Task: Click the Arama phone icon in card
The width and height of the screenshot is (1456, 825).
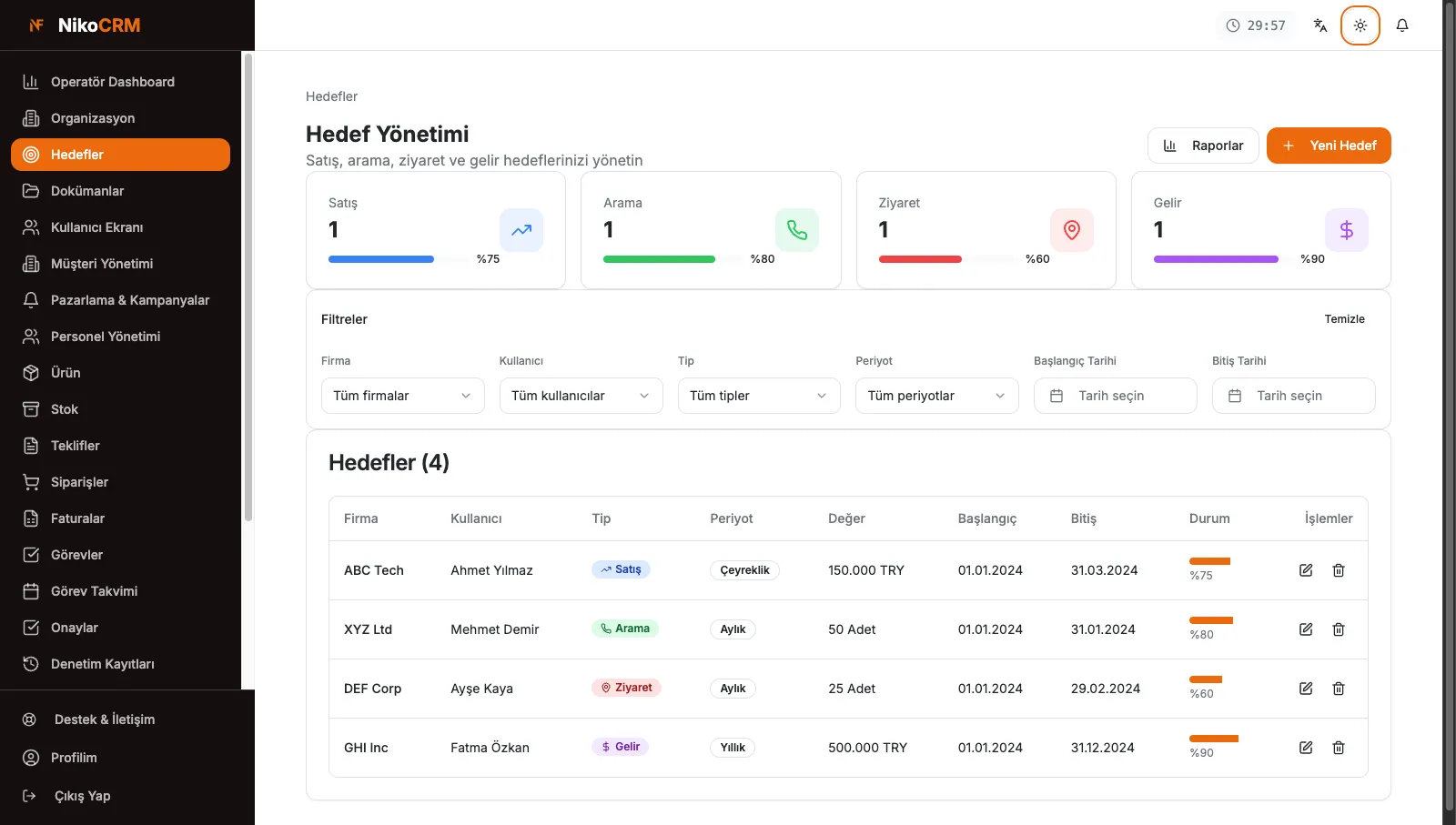Action: tap(797, 230)
